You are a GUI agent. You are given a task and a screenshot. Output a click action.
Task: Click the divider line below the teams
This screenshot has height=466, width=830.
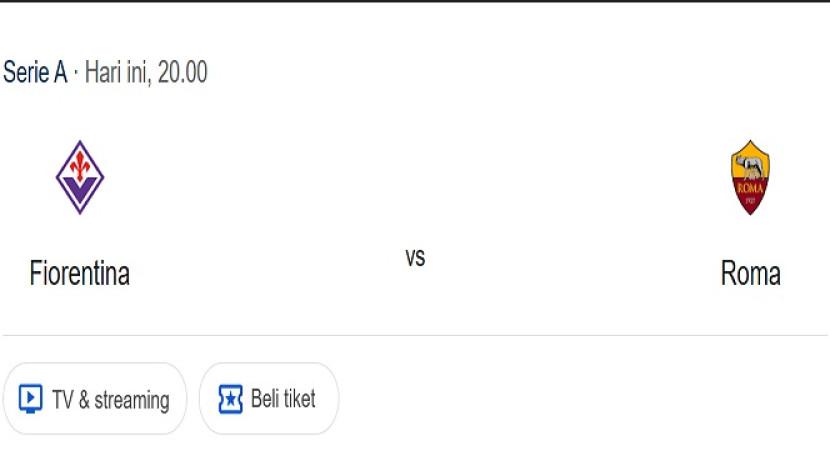click(415, 335)
